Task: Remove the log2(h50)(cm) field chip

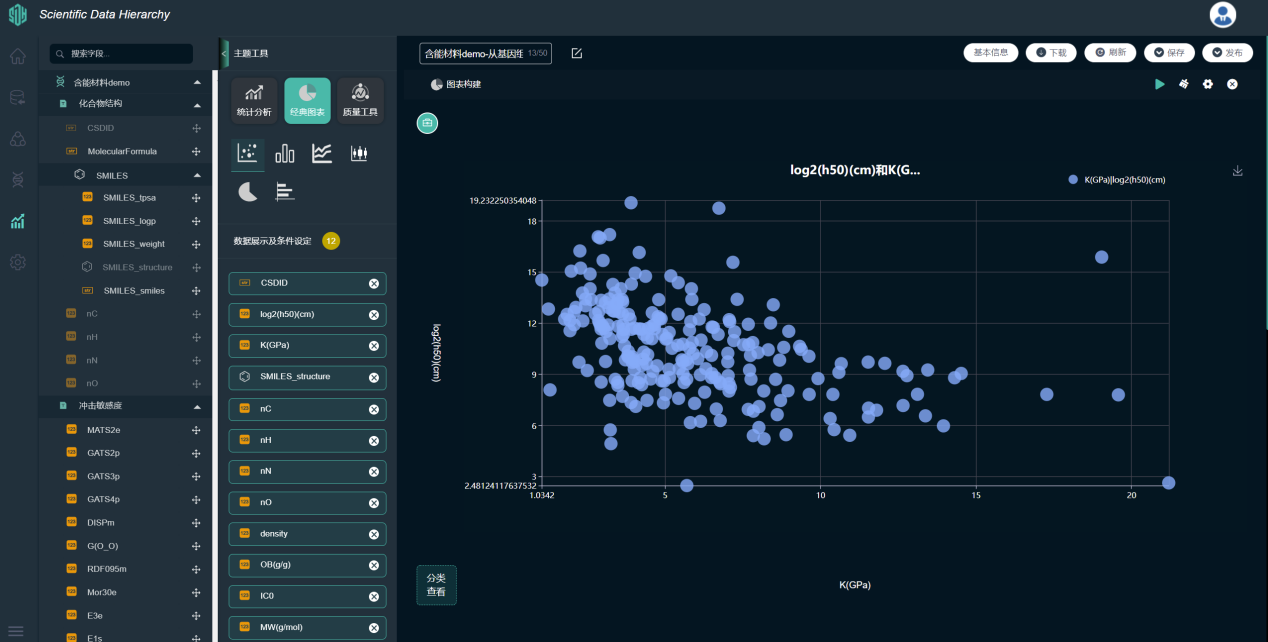Action: point(374,315)
